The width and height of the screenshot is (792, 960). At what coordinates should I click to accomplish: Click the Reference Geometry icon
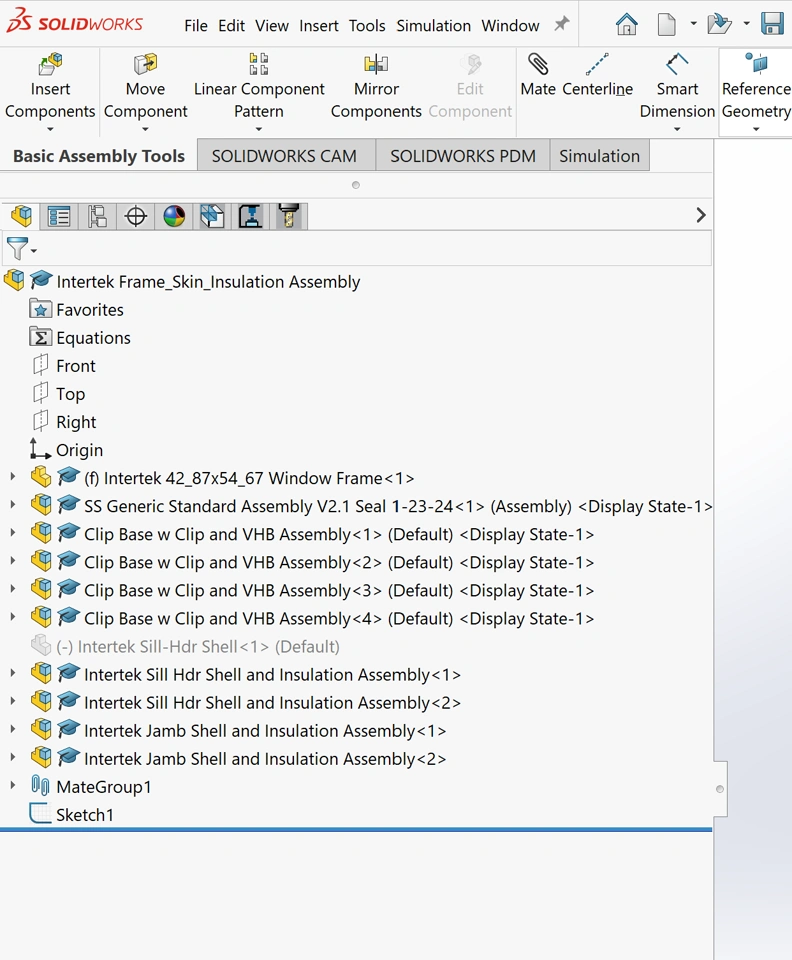point(757,64)
